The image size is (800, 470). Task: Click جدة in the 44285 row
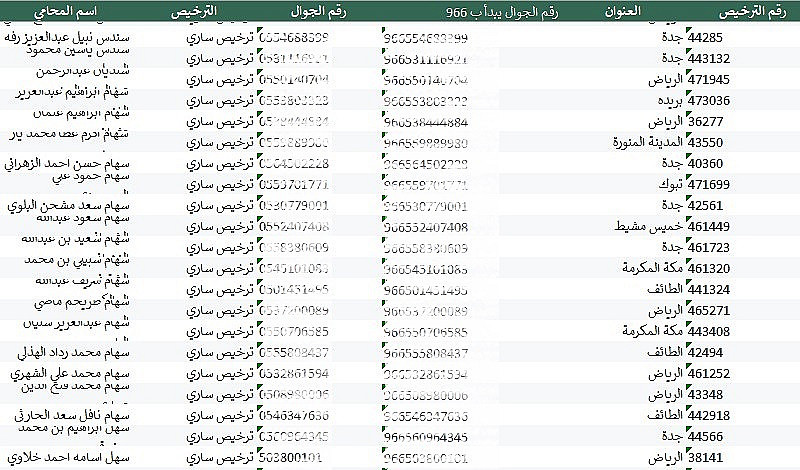[672, 37]
